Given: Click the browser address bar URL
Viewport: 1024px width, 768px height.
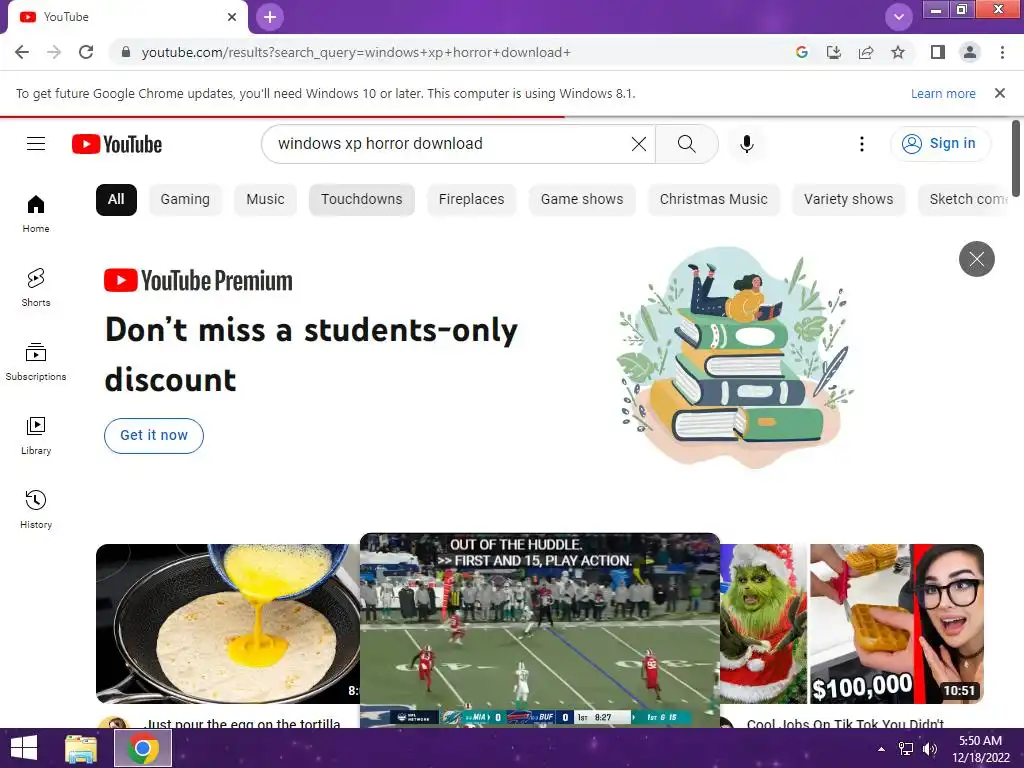Looking at the screenshot, I should pyautogui.click(x=356, y=52).
